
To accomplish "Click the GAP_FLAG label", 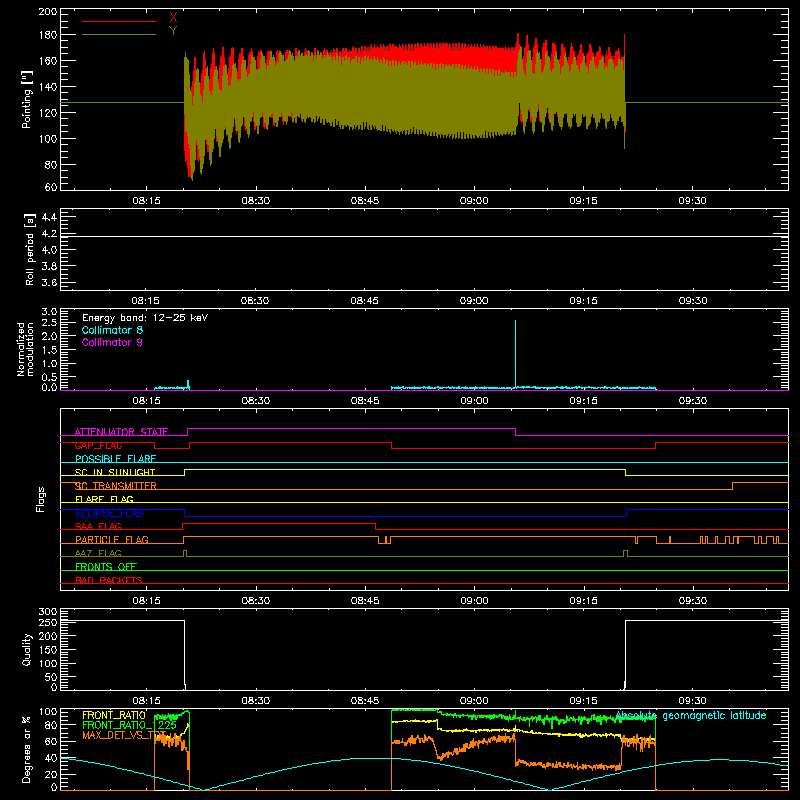I will (x=98, y=445).
